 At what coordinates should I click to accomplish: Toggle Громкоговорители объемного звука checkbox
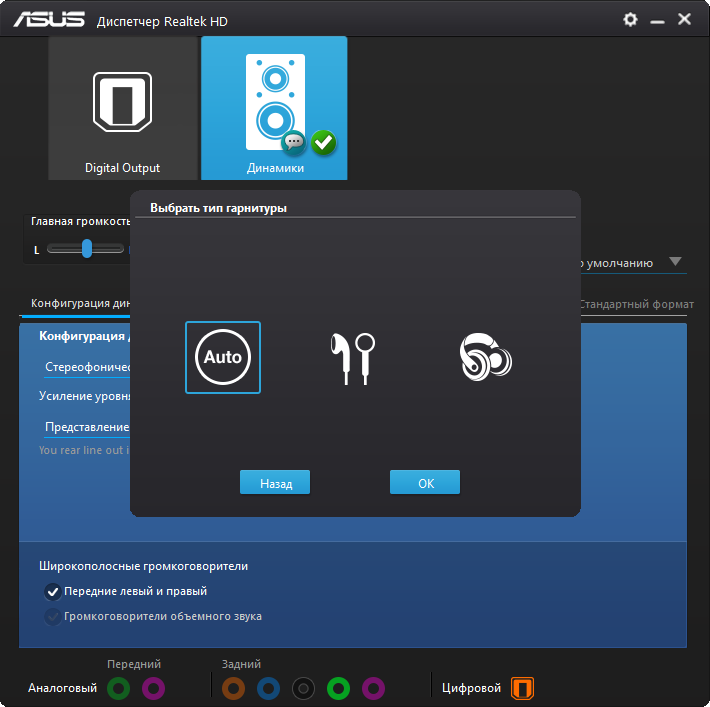click(x=53, y=617)
